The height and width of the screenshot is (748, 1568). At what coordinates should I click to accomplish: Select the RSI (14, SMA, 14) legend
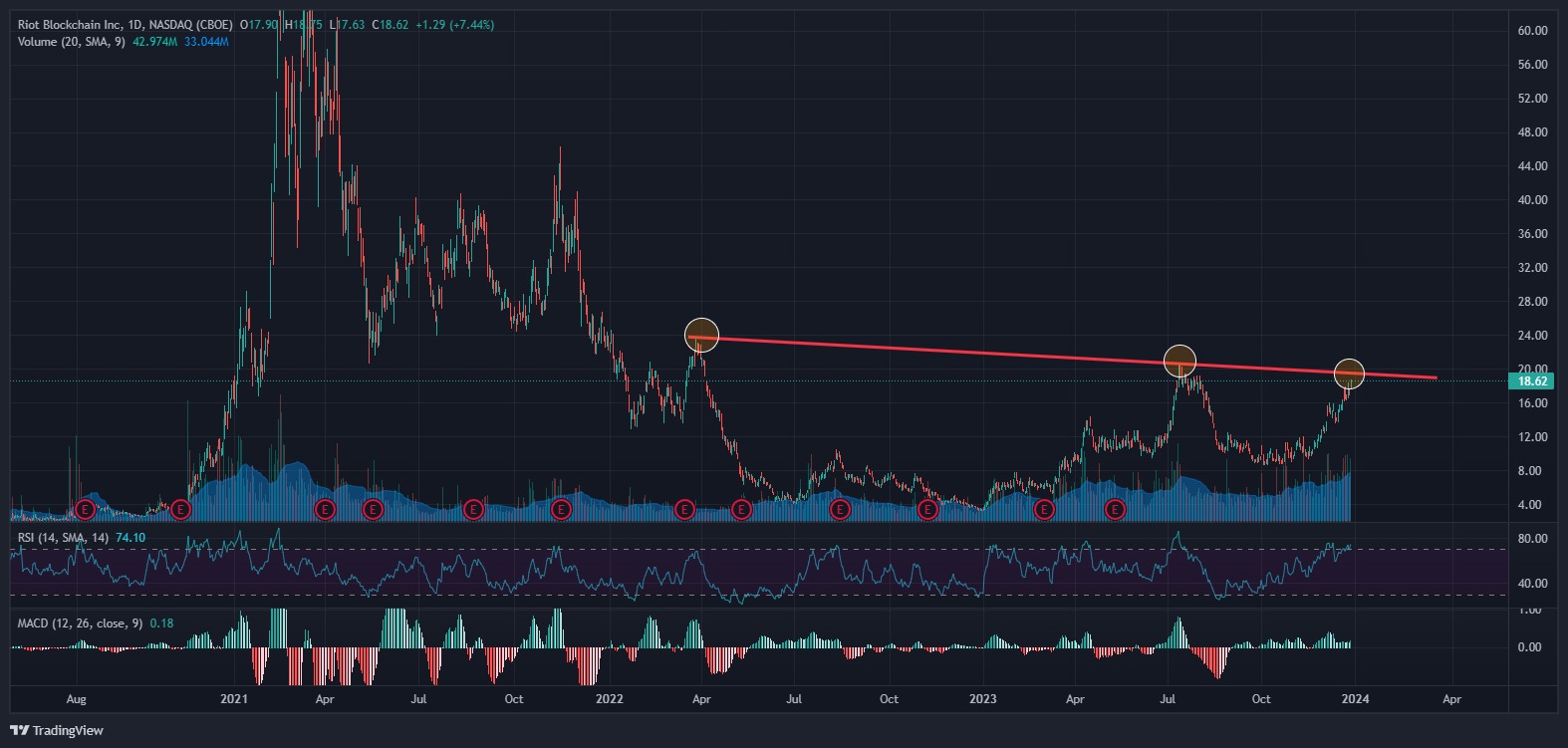coord(64,538)
